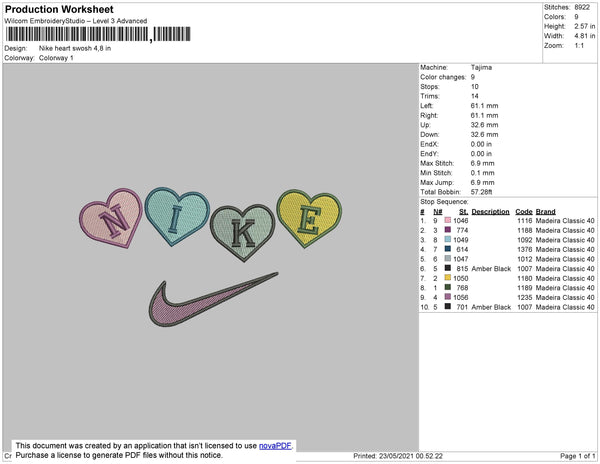Click the Production Worksheet title
This screenshot has height=464, width=600.
tap(59, 9)
